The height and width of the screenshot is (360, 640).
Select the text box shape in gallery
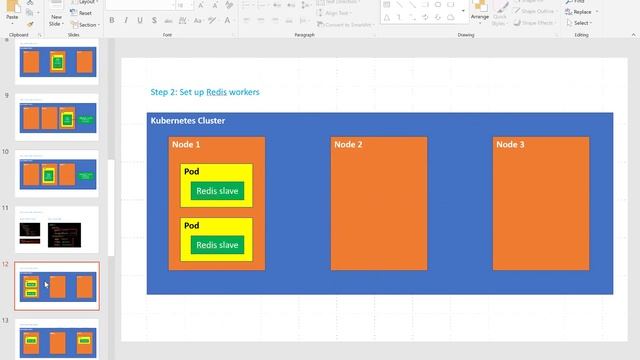coord(387,4)
